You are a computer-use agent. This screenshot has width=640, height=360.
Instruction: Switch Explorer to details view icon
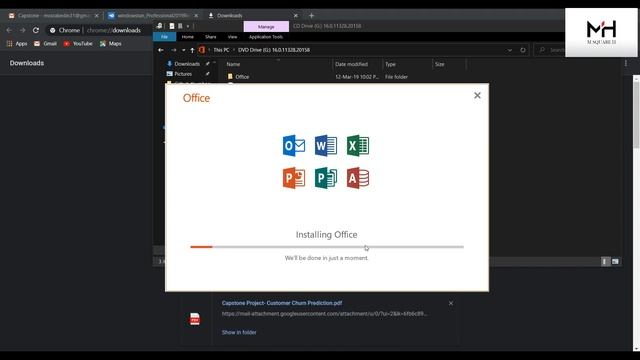[605, 262]
